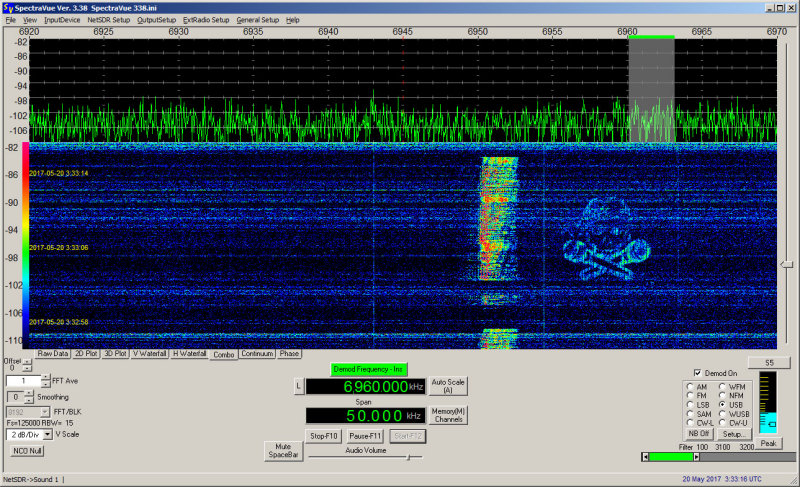Click the squelch marker on S-meter
800x487 pixels.
tap(772, 424)
